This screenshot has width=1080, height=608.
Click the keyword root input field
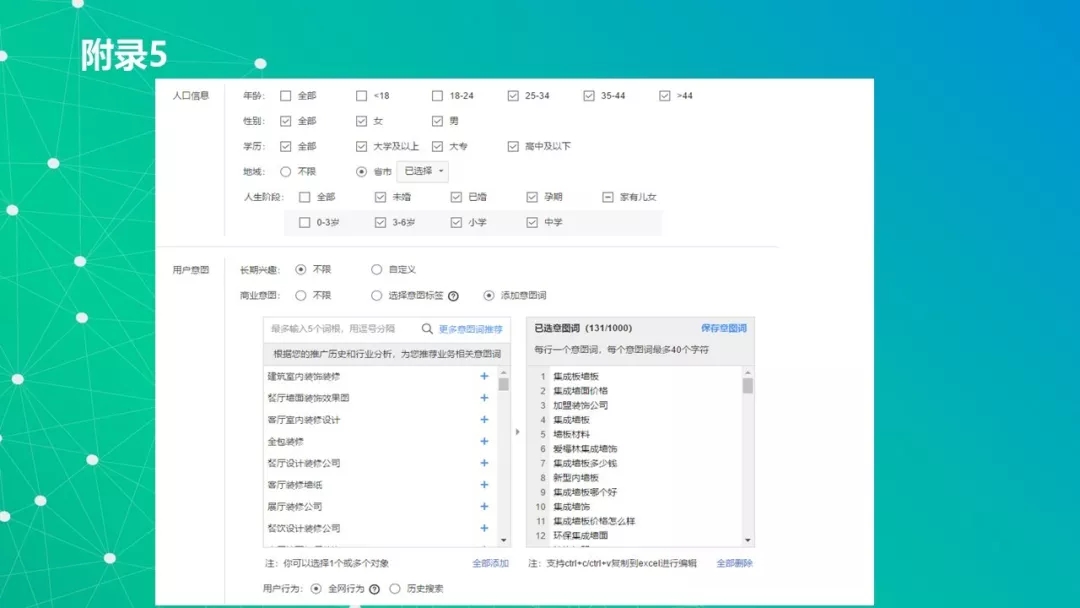pyautogui.click(x=340, y=329)
